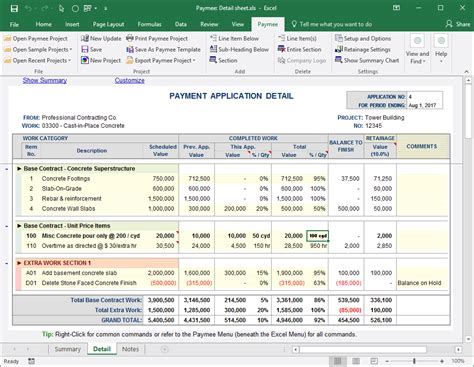Switch to Normal view in status bar
Image resolution: width=474 pixels, height=367 pixels.
pos(338,361)
